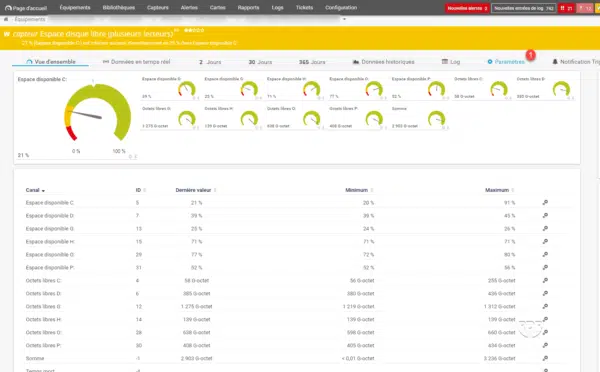Screen dimensions: 600x372
Task: Click the pink status counter showing 12
Action: click(585, 8)
